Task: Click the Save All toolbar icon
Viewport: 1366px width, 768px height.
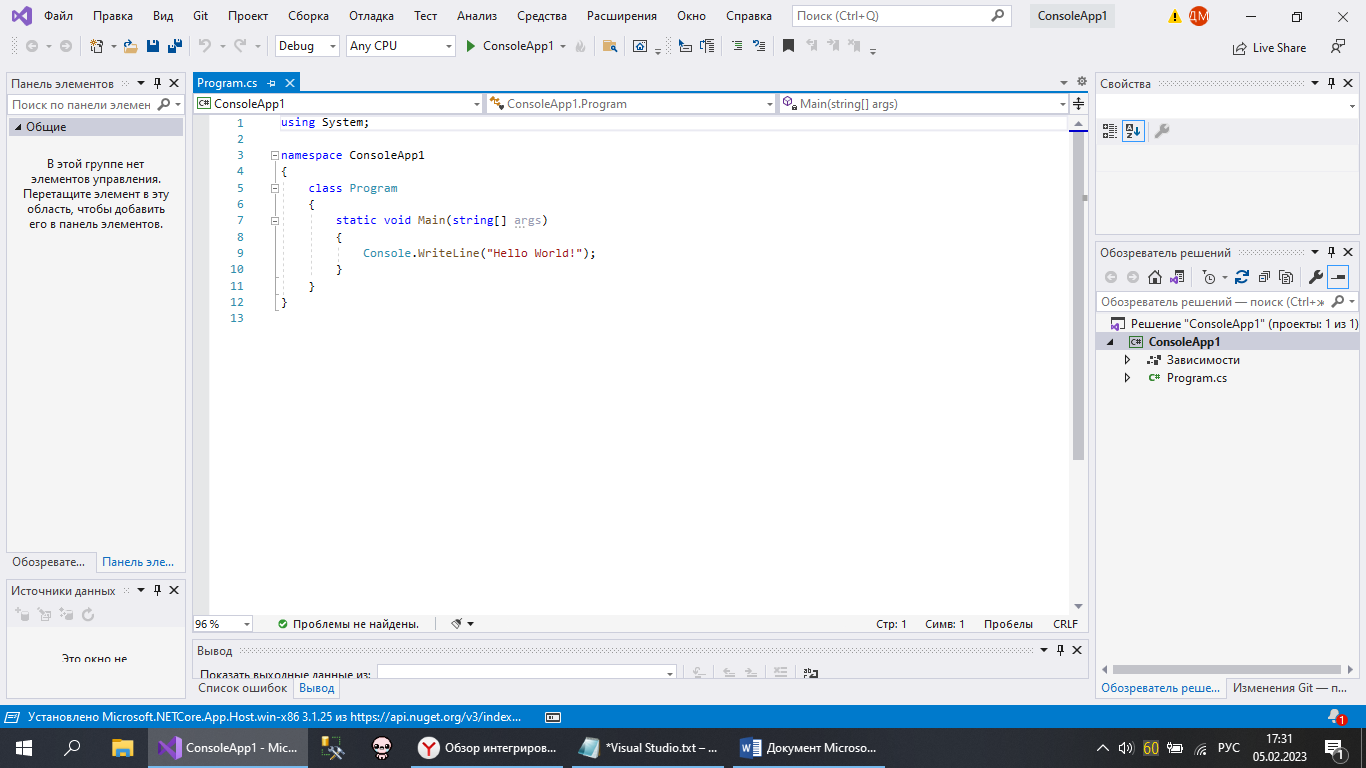Action: (174, 46)
